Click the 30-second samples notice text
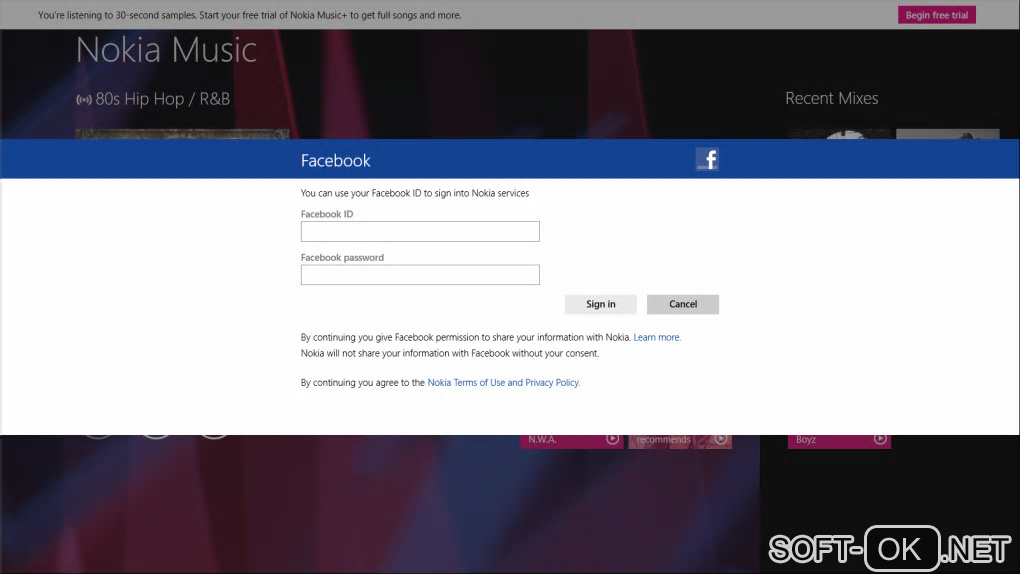1020x574 pixels. click(250, 15)
